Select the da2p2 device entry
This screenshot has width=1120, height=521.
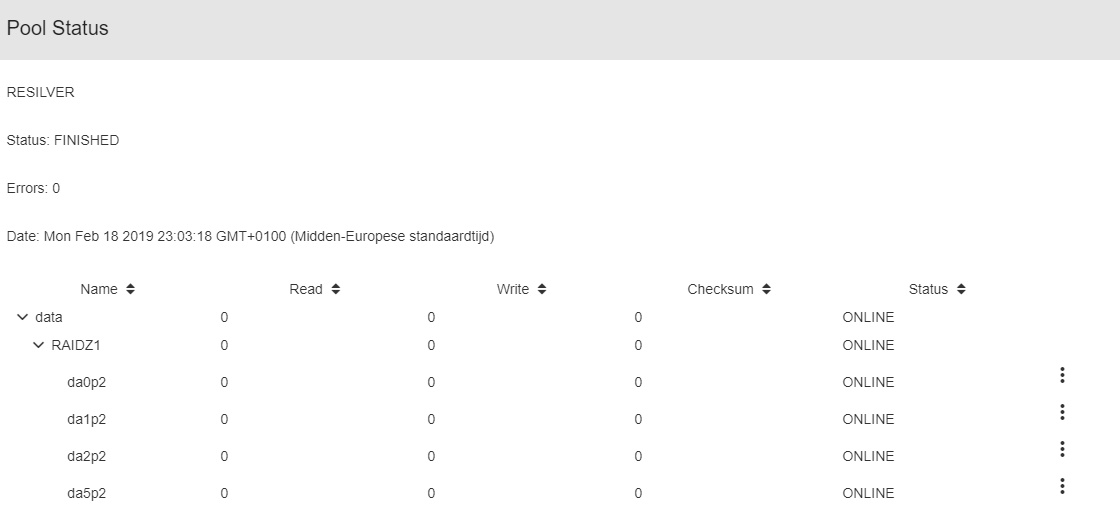coord(86,456)
